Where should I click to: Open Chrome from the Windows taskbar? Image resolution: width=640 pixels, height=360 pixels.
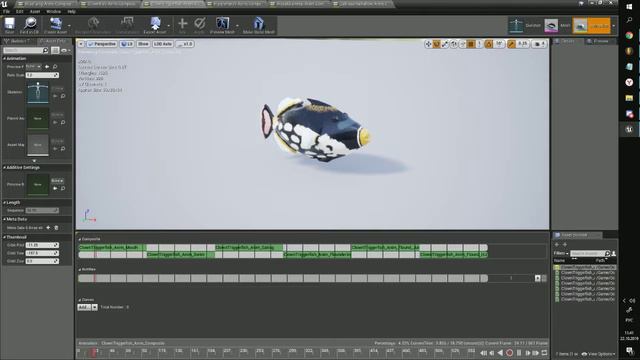629,36
